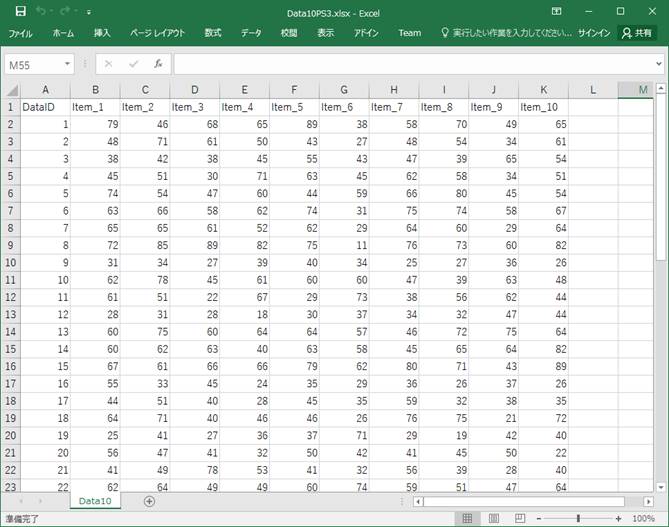This screenshot has height=527, width=669.
Task: Open the ホーム ribbon tab
Action: [62, 33]
